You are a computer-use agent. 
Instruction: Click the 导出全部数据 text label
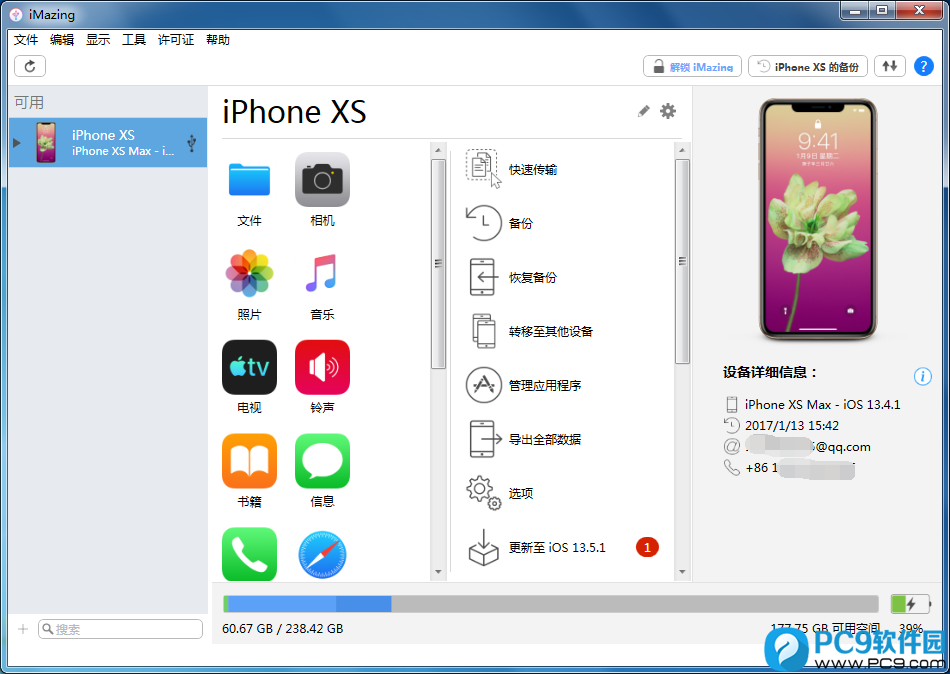[x=545, y=439]
